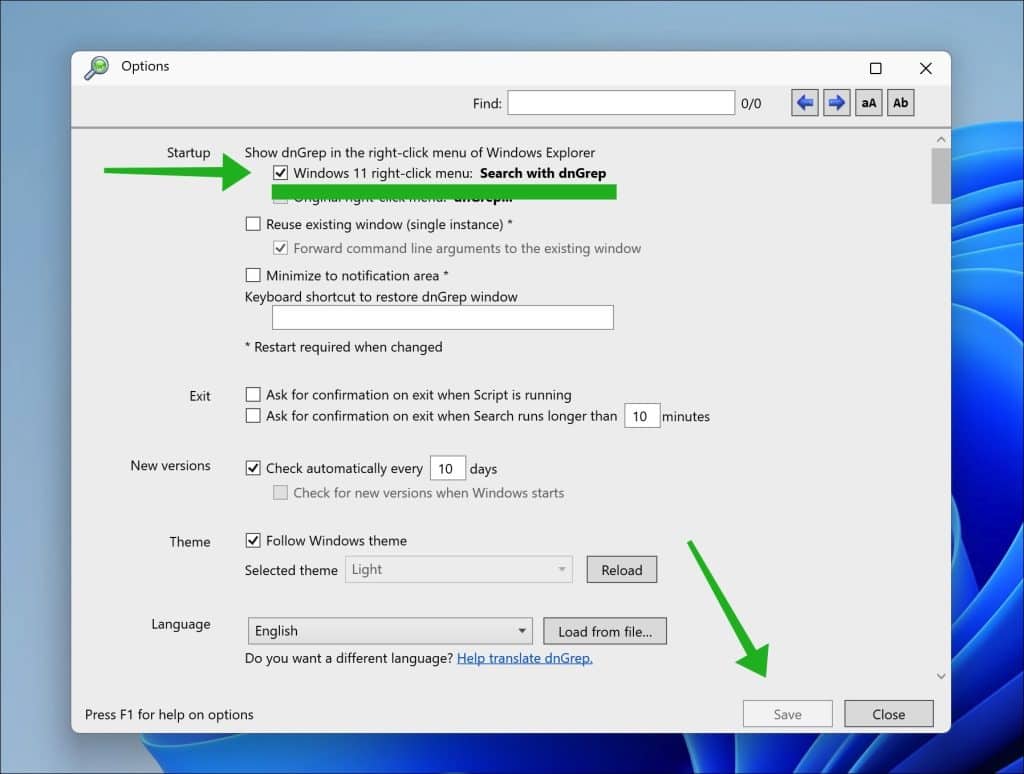Check confirmation on exit when Script is running
This screenshot has height=774, width=1024.
(x=253, y=395)
